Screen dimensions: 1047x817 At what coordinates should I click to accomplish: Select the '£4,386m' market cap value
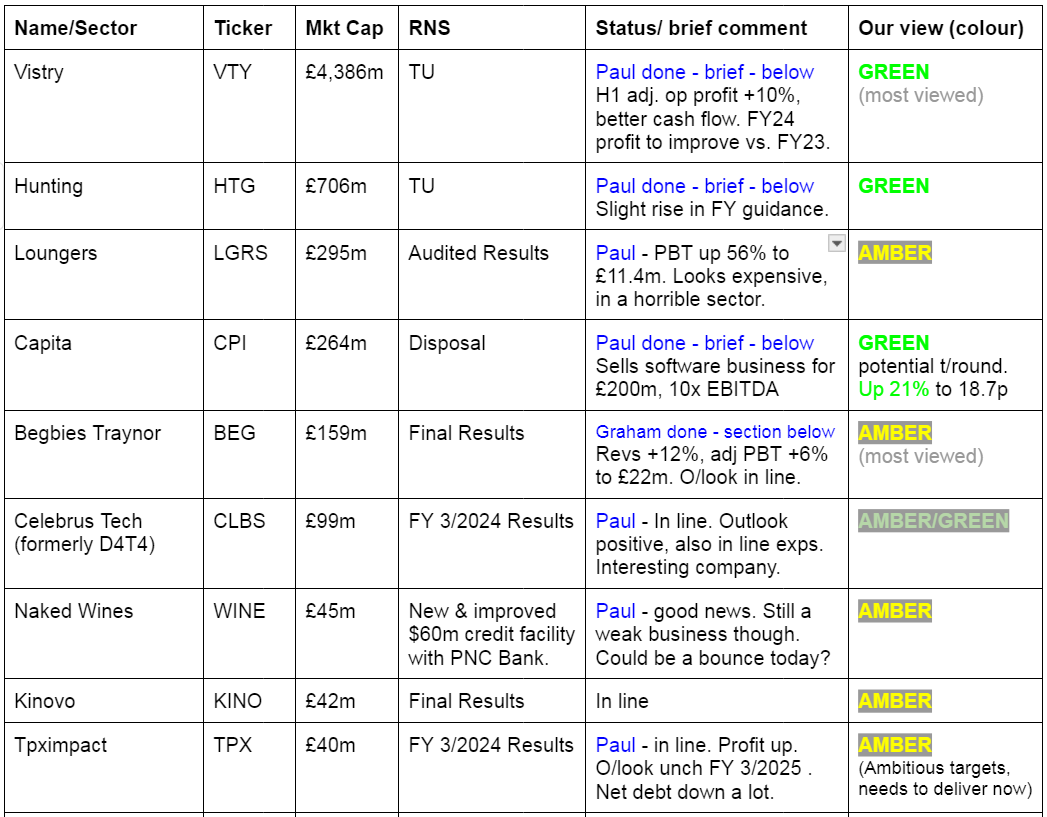pyautogui.click(x=345, y=72)
